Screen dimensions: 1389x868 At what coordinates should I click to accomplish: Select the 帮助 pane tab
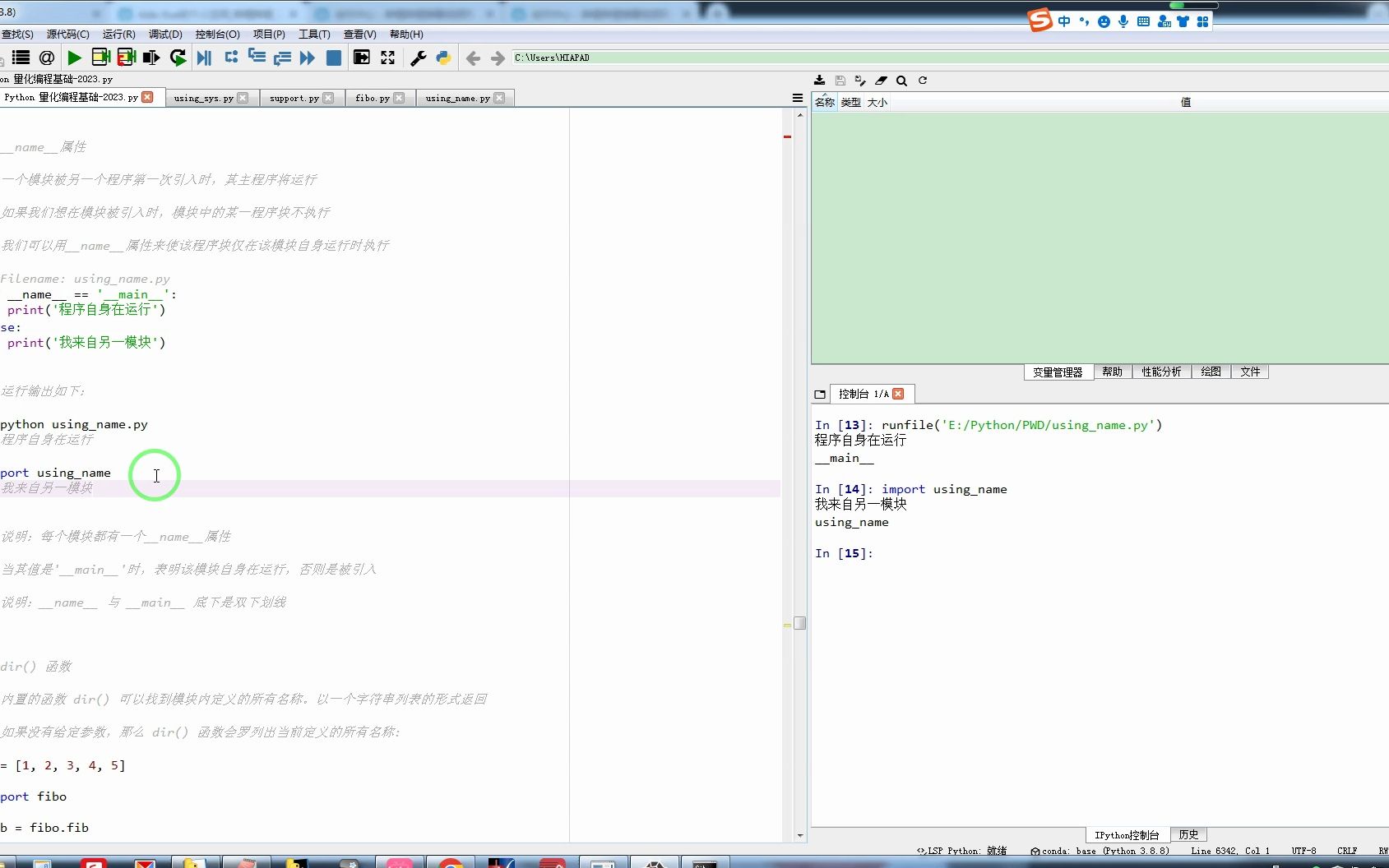click(x=1112, y=372)
